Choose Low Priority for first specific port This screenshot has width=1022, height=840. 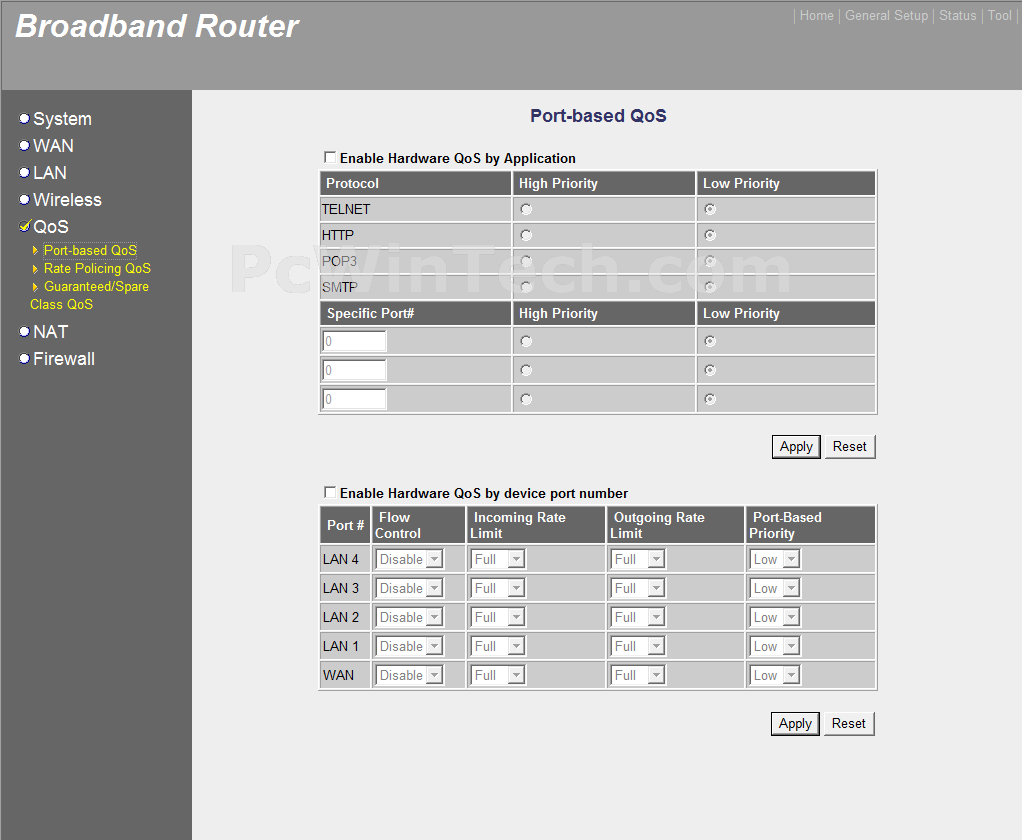(710, 341)
